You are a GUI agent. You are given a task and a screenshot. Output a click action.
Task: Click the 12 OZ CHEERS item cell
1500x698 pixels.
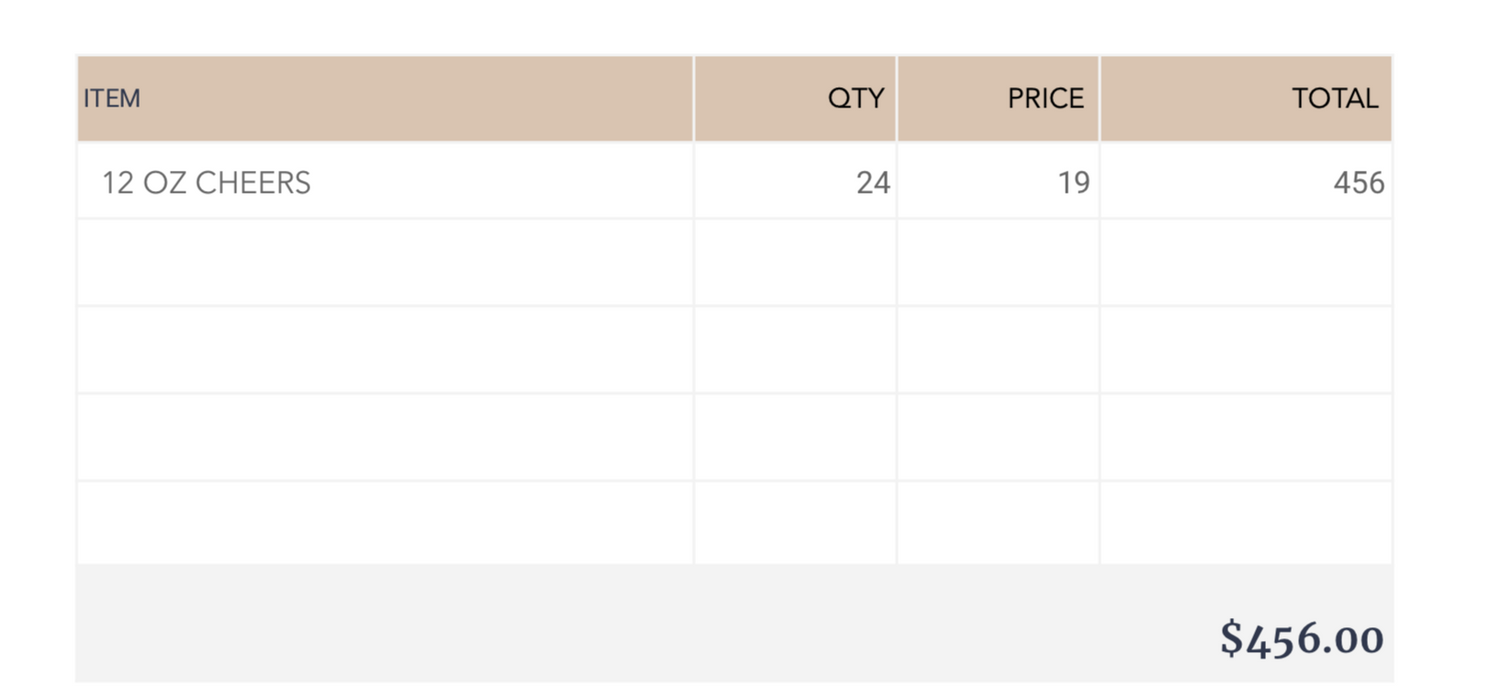coord(385,181)
